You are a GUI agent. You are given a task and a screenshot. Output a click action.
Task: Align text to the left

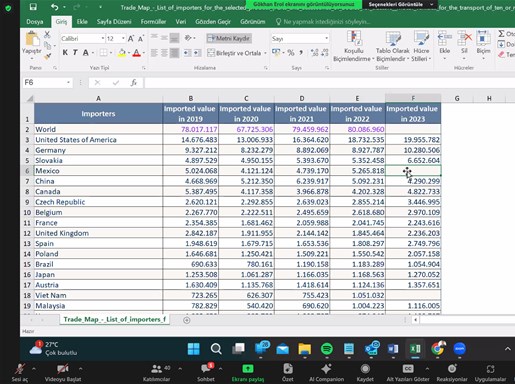point(154,53)
